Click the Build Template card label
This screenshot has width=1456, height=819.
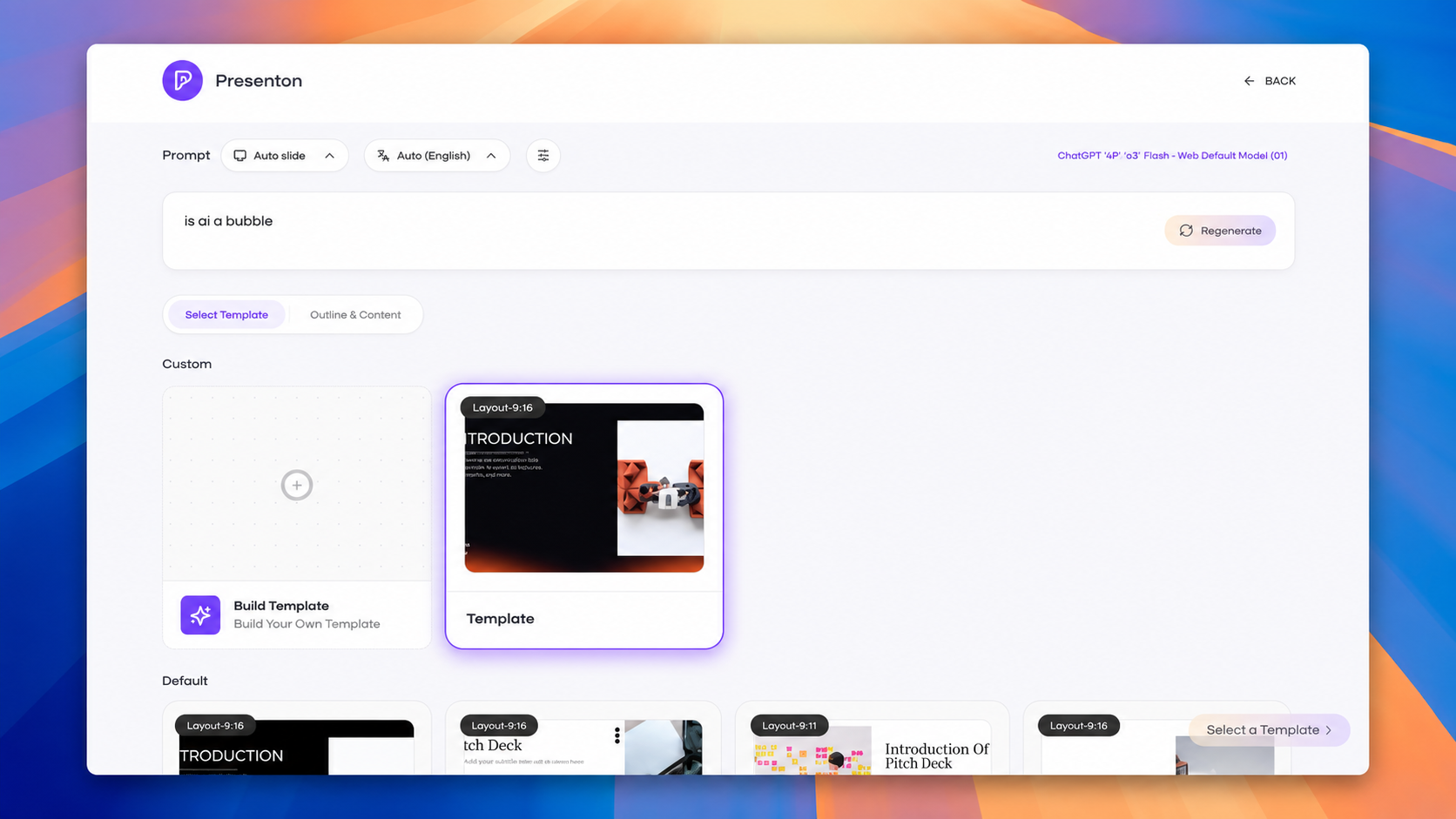tap(280, 606)
